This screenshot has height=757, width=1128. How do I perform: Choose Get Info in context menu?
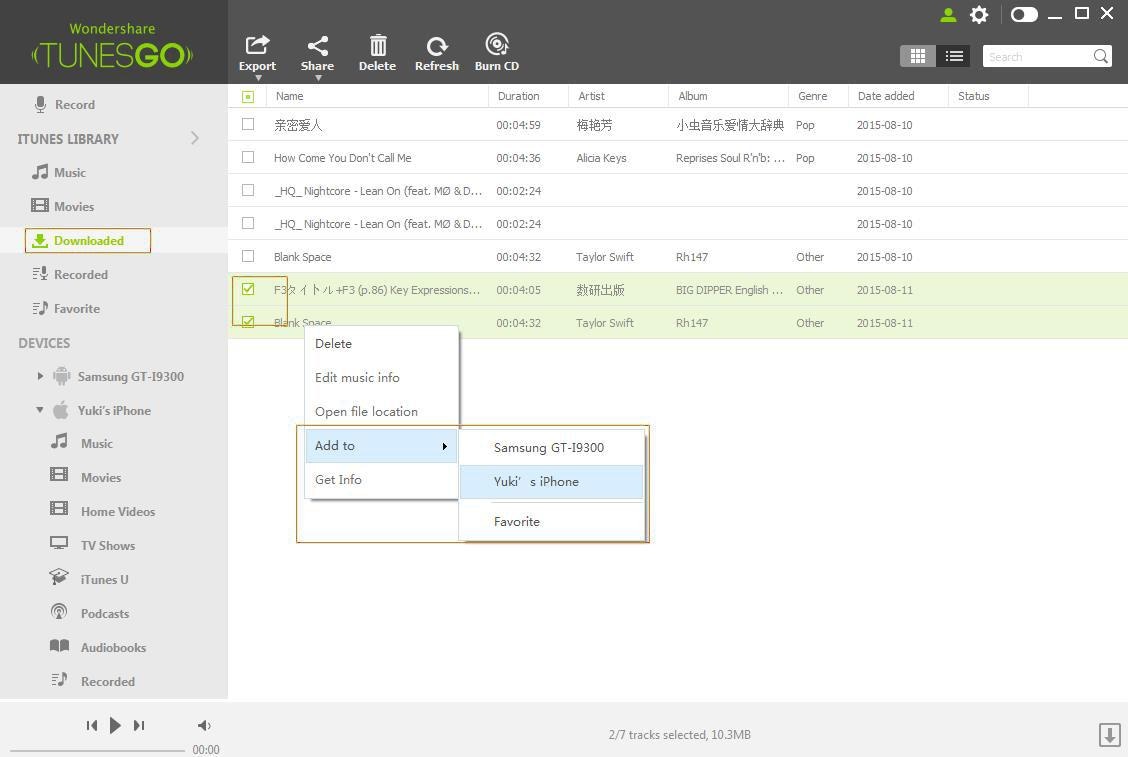pyautogui.click(x=381, y=479)
